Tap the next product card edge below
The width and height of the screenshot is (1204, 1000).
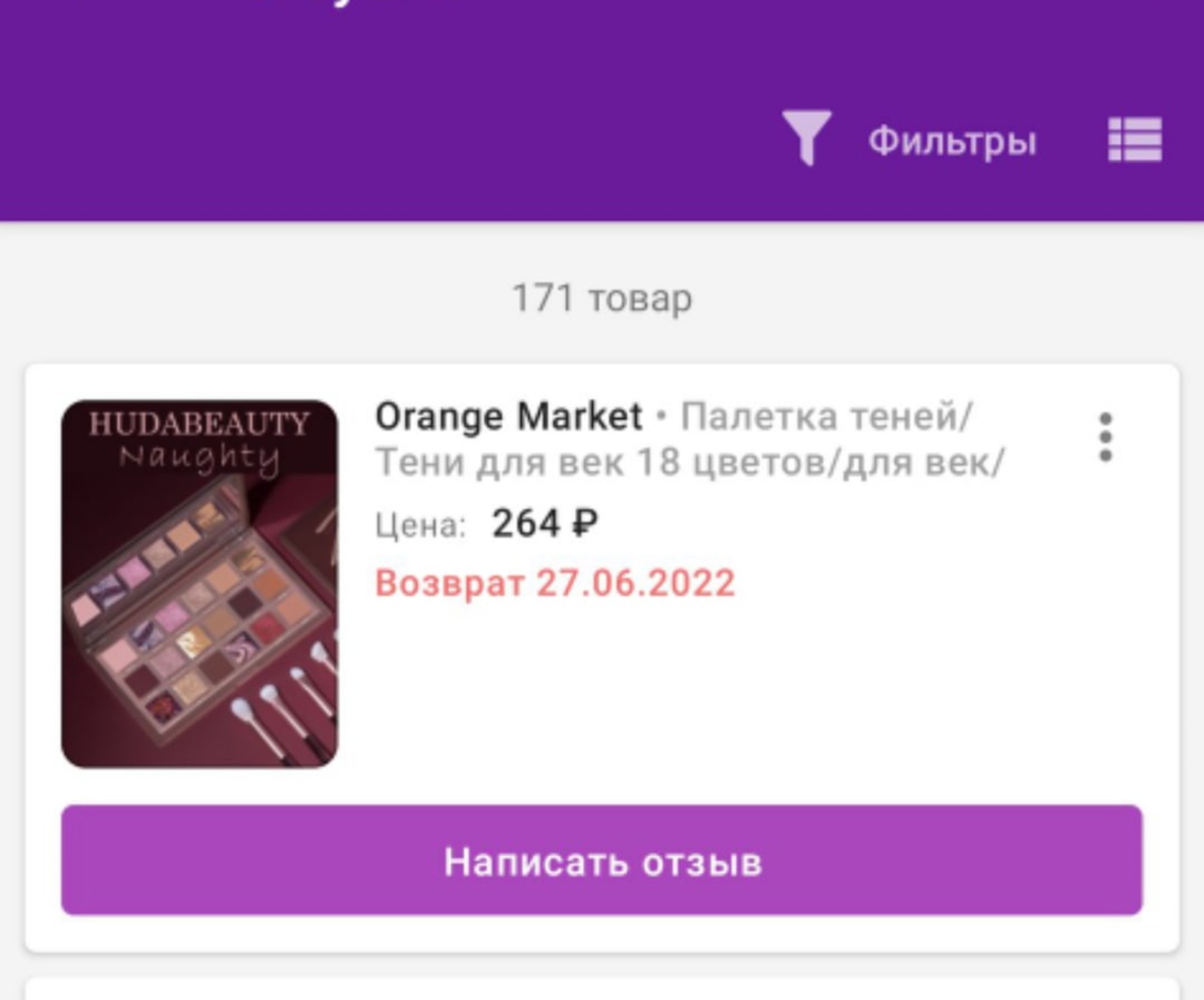pyautogui.click(x=602, y=989)
